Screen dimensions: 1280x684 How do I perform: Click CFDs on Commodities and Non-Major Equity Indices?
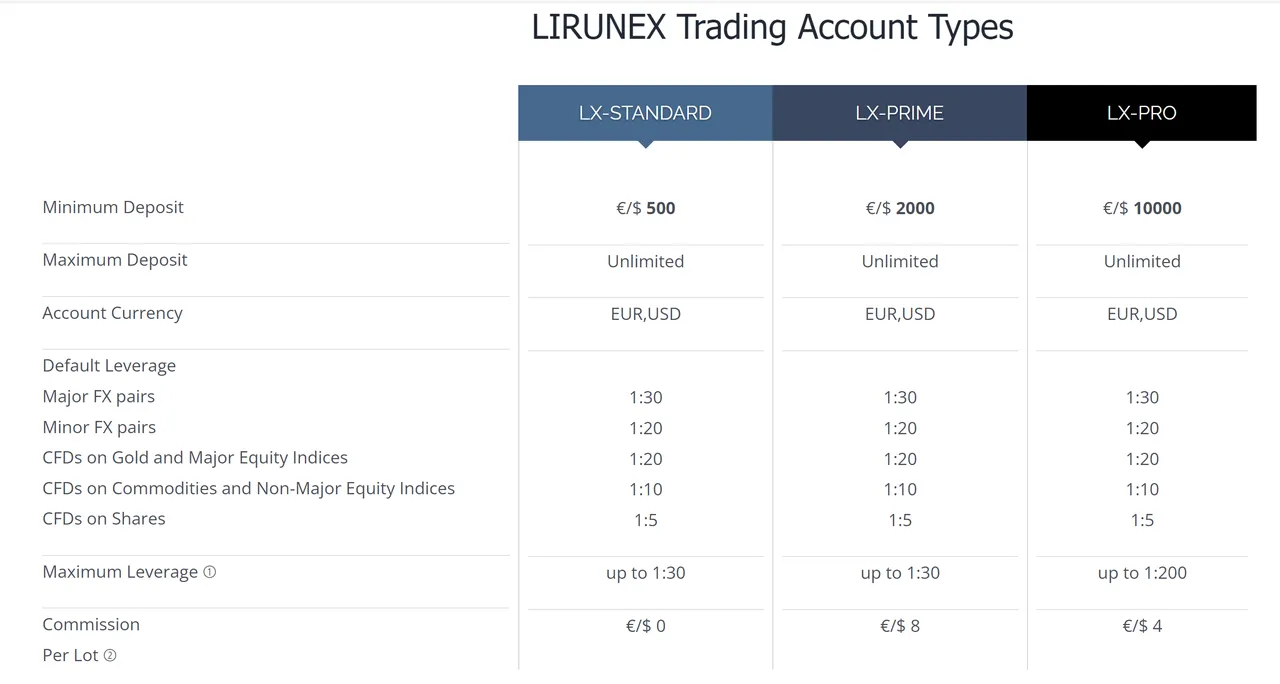(x=249, y=488)
